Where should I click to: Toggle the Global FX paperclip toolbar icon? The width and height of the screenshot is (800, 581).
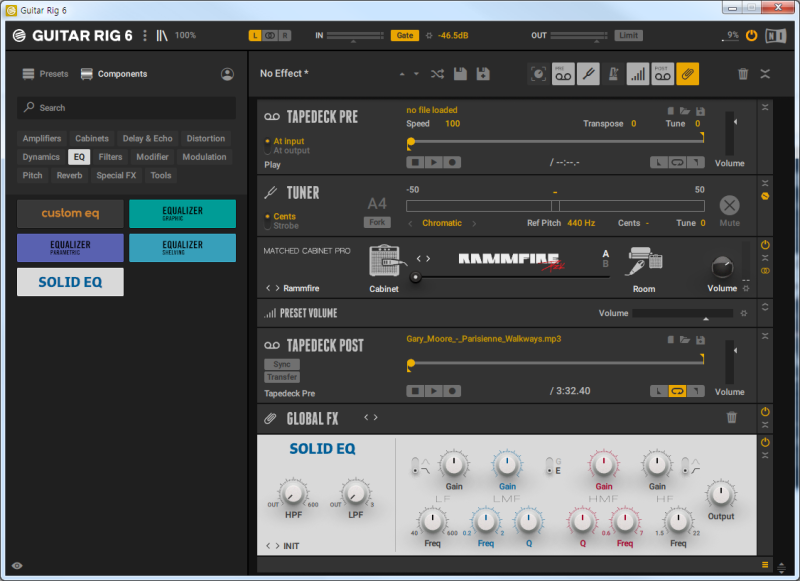tap(687, 74)
